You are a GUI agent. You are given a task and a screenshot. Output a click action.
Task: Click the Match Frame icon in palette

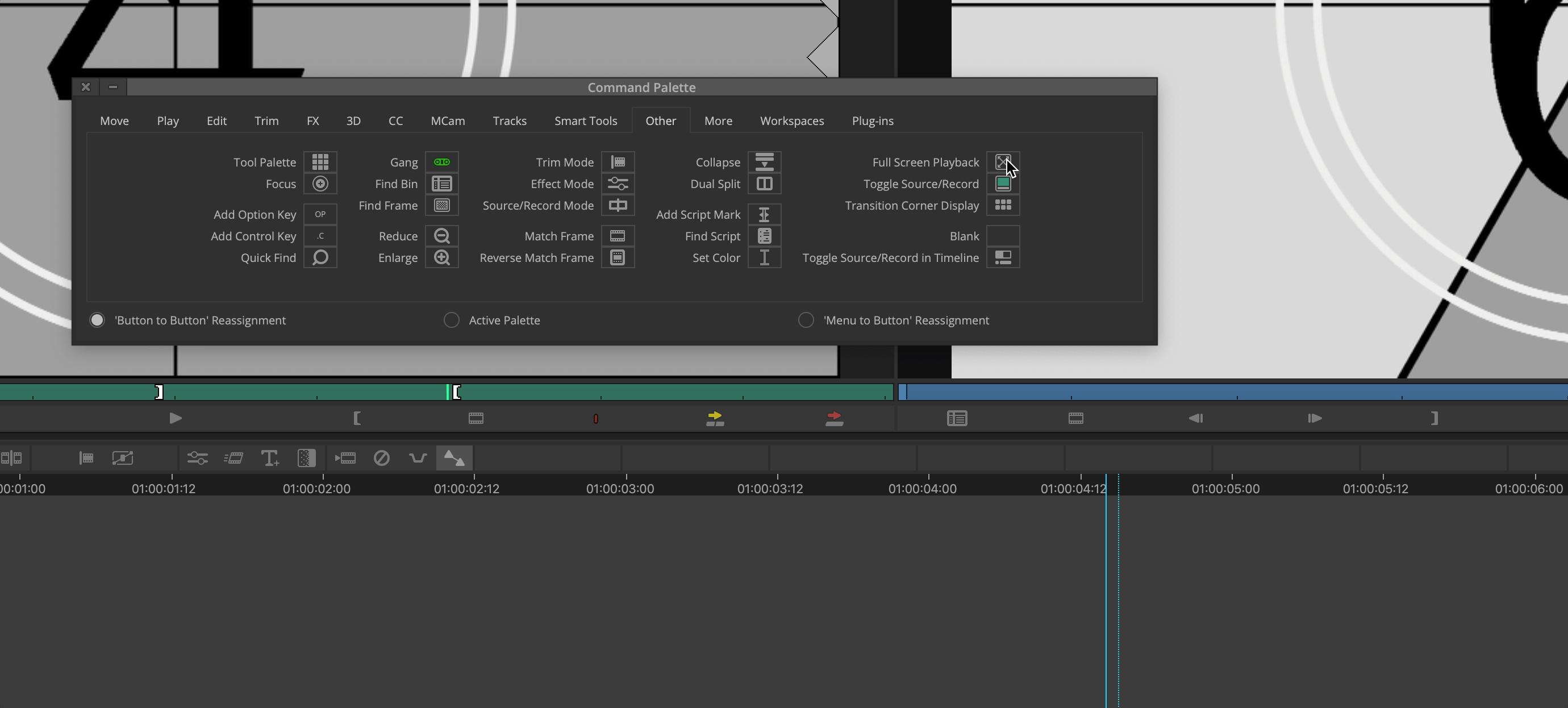pyautogui.click(x=618, y=236)
